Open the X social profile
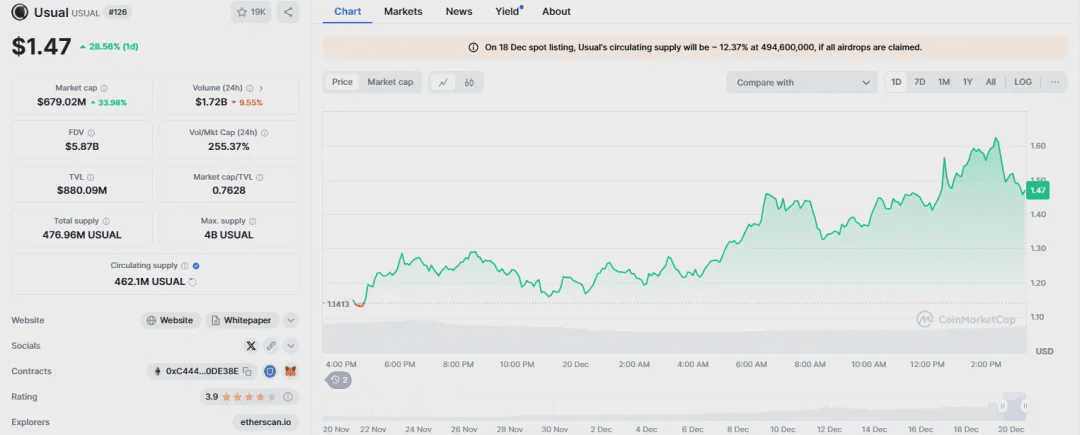This screenshot has width=1080, height=435. (251, 346)
